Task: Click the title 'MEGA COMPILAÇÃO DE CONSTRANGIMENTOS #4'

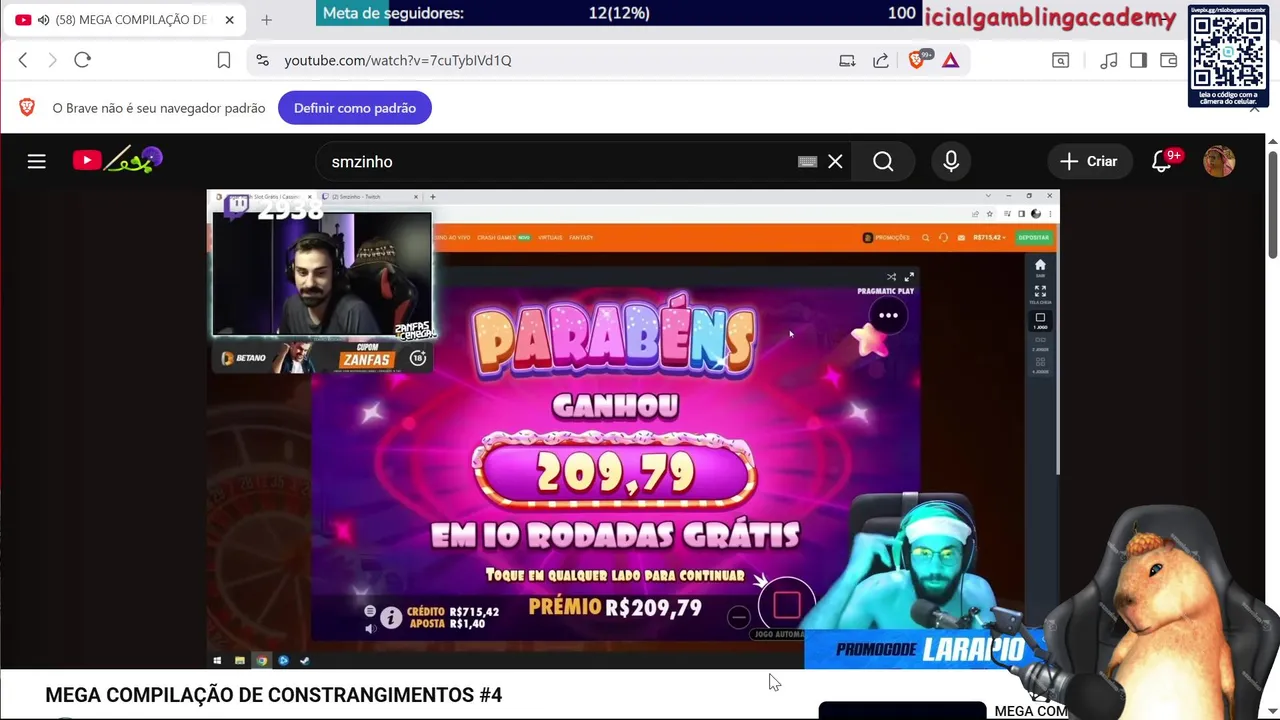Action: pyautogui.click(x=273, y=695)
